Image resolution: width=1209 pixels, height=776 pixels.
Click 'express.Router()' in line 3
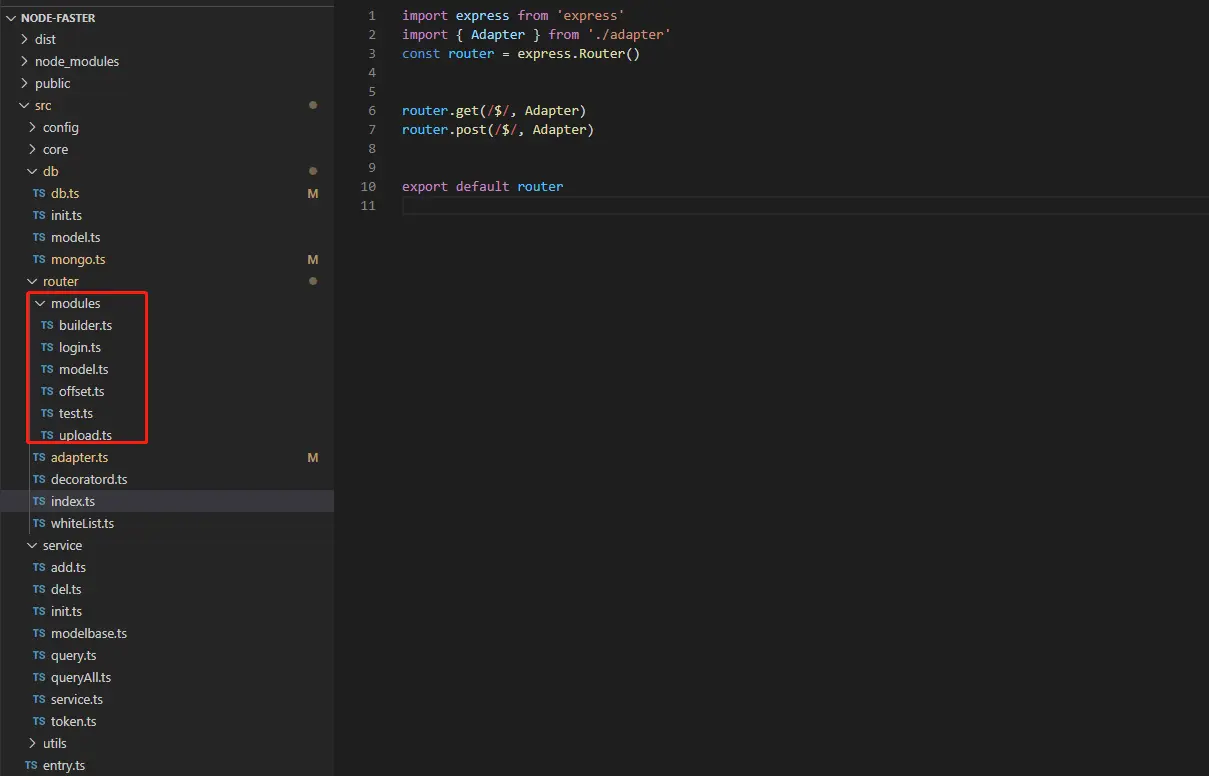[x=578, y=53]
